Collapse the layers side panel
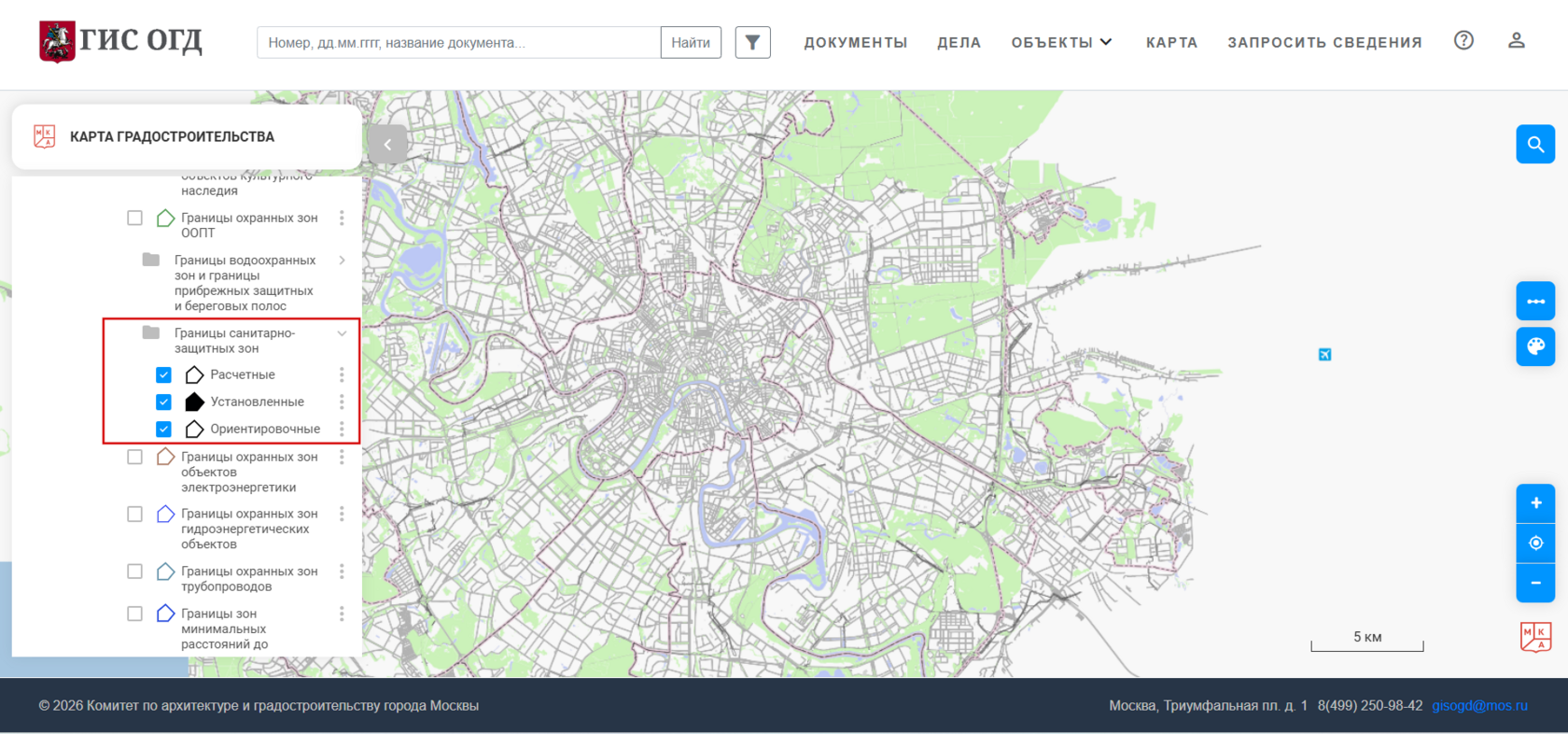1568x734 pixels. tap(387, 145)
